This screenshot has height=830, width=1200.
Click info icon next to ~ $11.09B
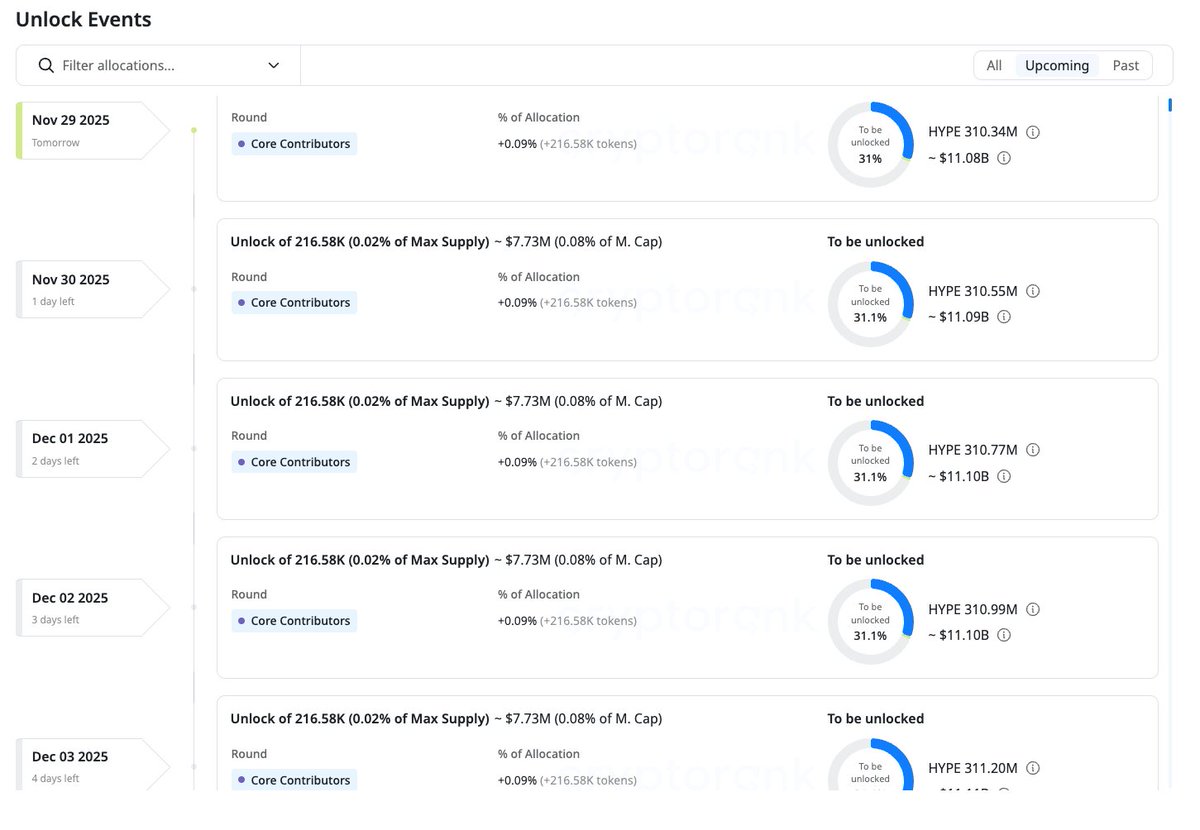(x=1004, y=317)
